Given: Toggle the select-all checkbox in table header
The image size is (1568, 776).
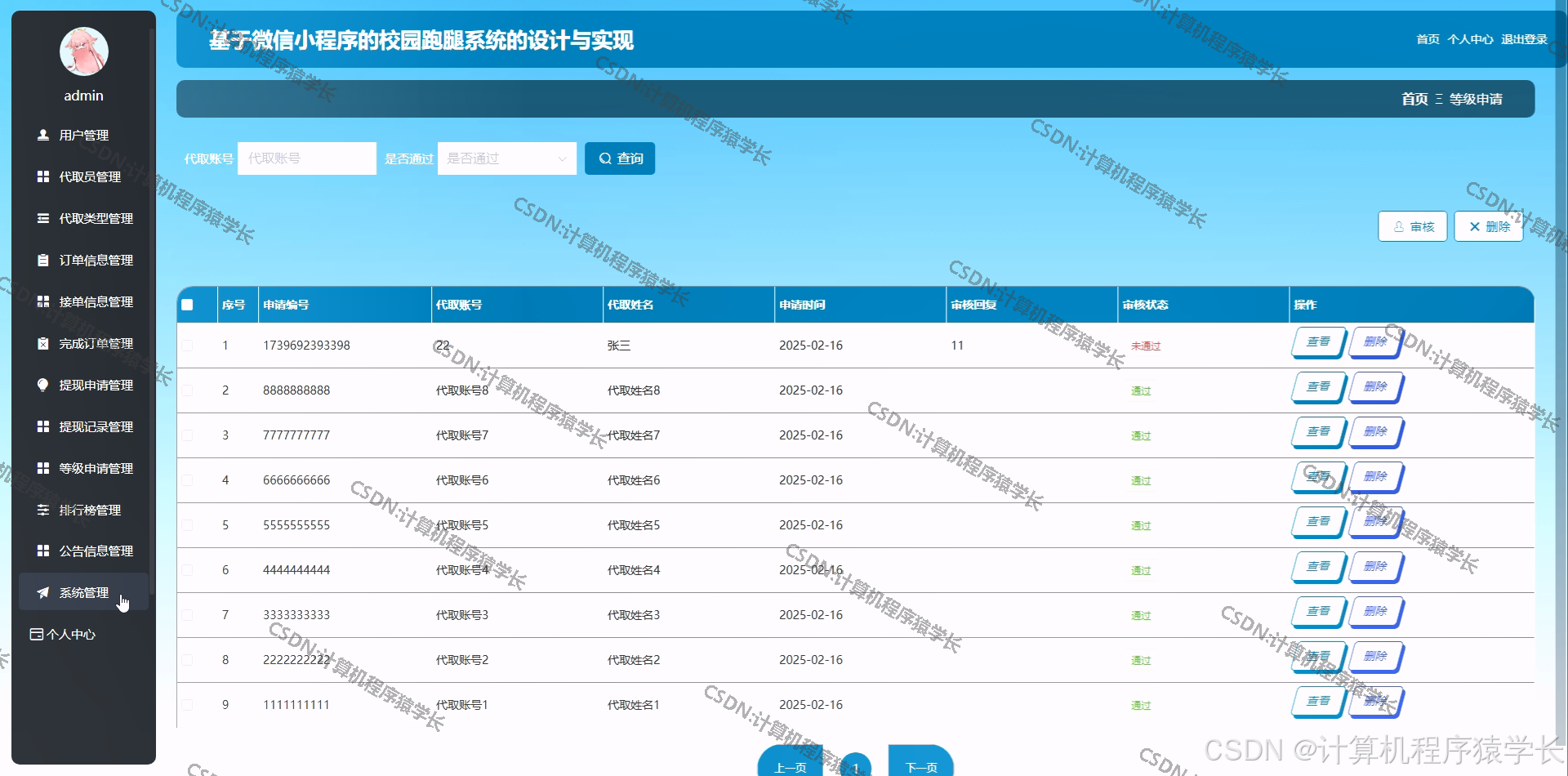Looking at the screenshot, I should tap(187, 305).
